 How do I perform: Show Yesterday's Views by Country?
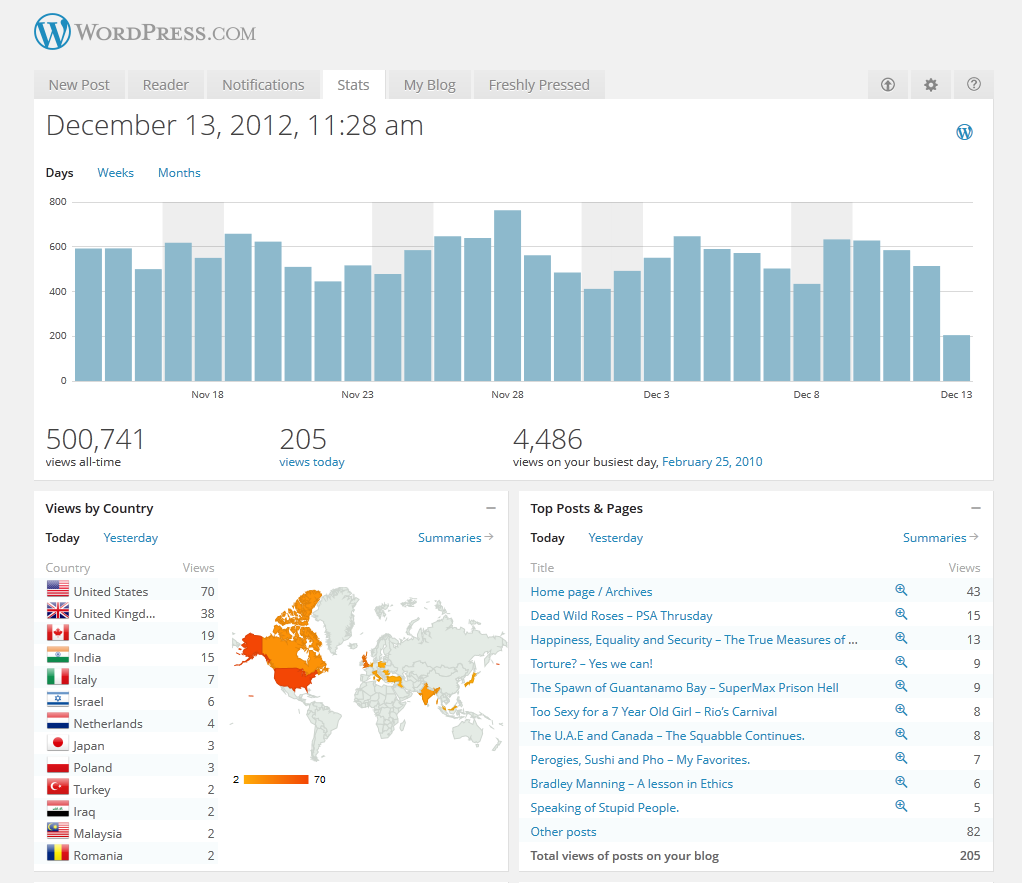pos(131,538)
